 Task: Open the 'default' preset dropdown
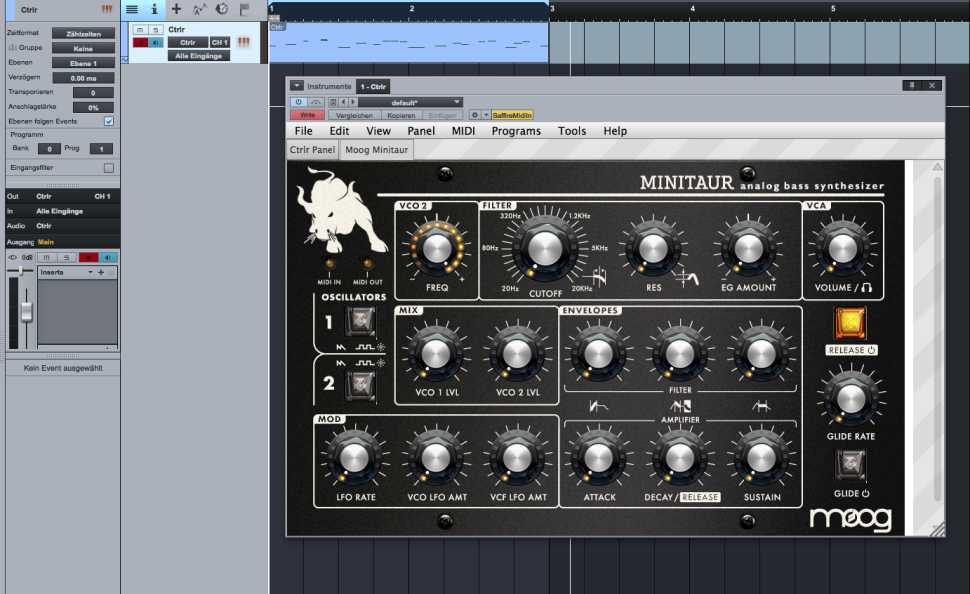[410, 102]
